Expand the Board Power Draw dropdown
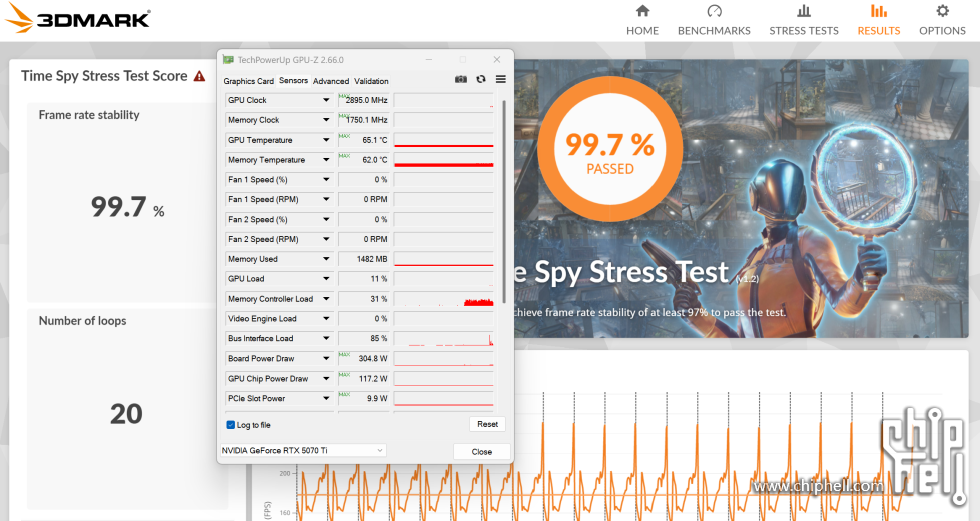The width and height of the screenshot is (980, 521). [326, 359]
